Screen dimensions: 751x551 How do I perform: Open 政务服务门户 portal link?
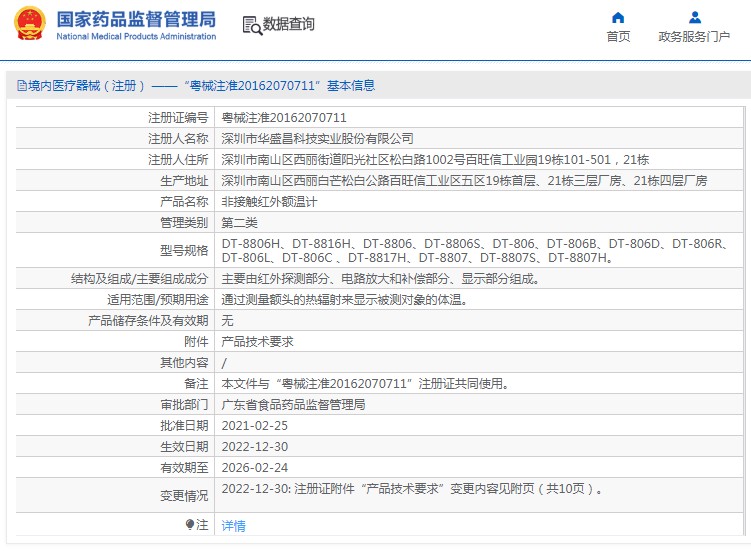click(694, 36)
